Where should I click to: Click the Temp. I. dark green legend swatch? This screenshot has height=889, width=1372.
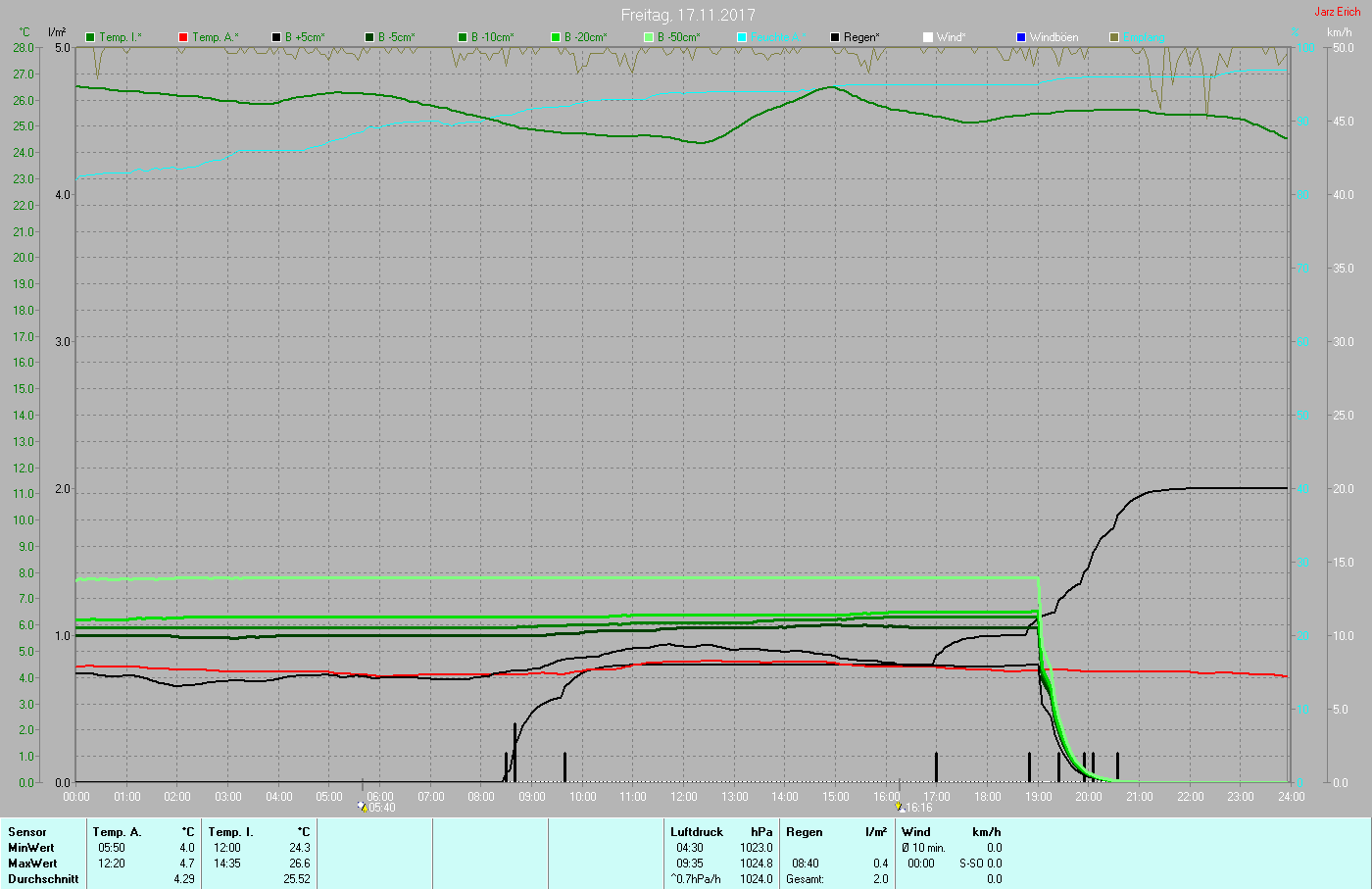(x=90, y=37)
